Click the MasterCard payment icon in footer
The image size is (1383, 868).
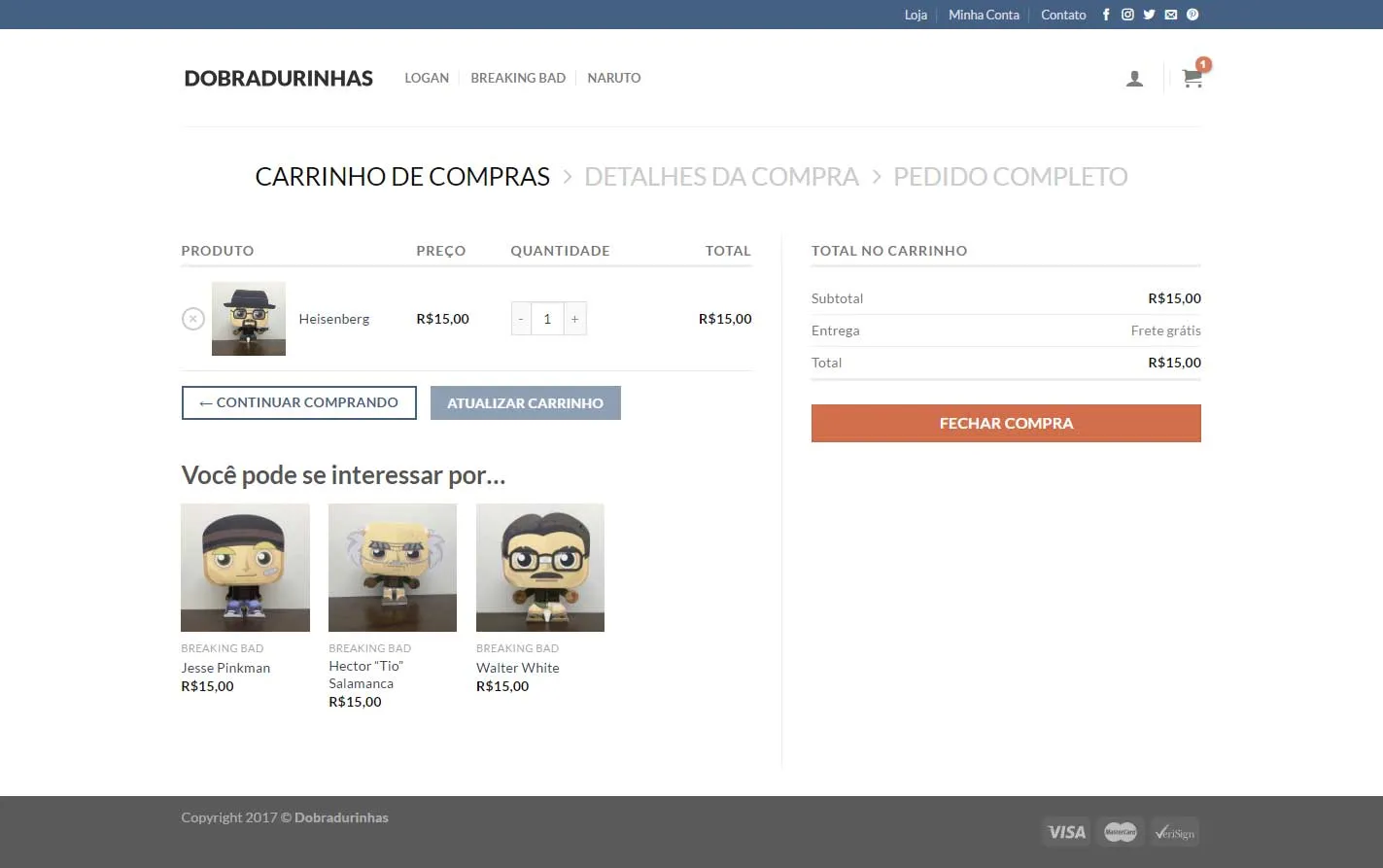[x=1120, y=831]
